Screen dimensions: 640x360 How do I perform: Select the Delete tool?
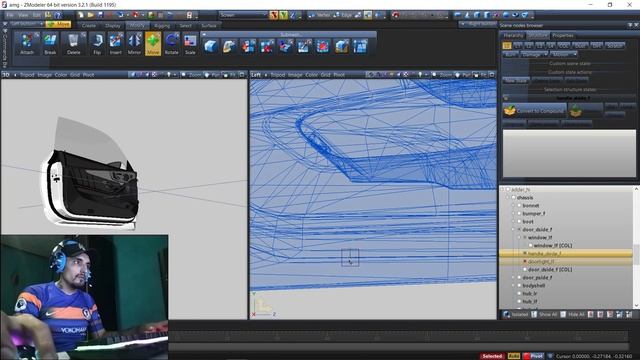[73, 44]
